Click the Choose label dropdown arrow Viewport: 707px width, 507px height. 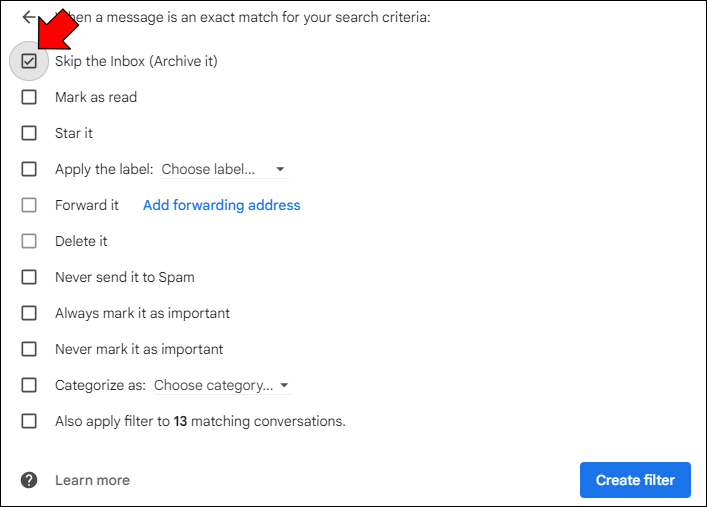pos(280,170)
